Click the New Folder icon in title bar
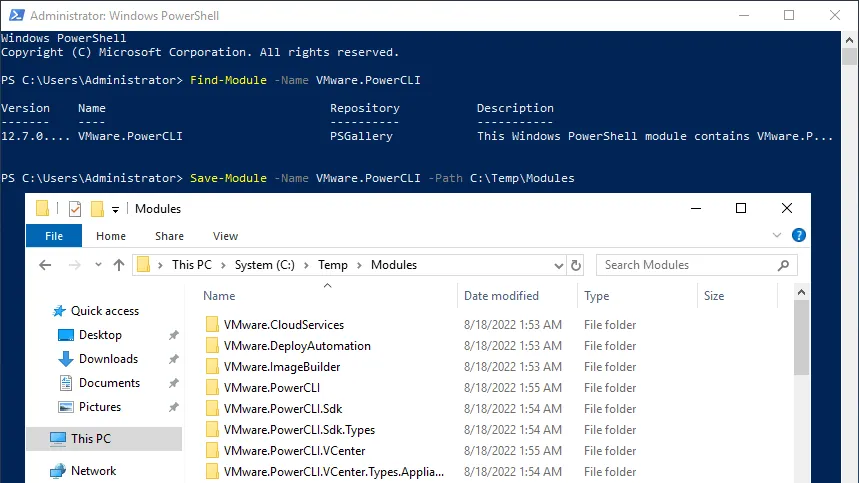The image size is (859, 483). pos(97,209)
